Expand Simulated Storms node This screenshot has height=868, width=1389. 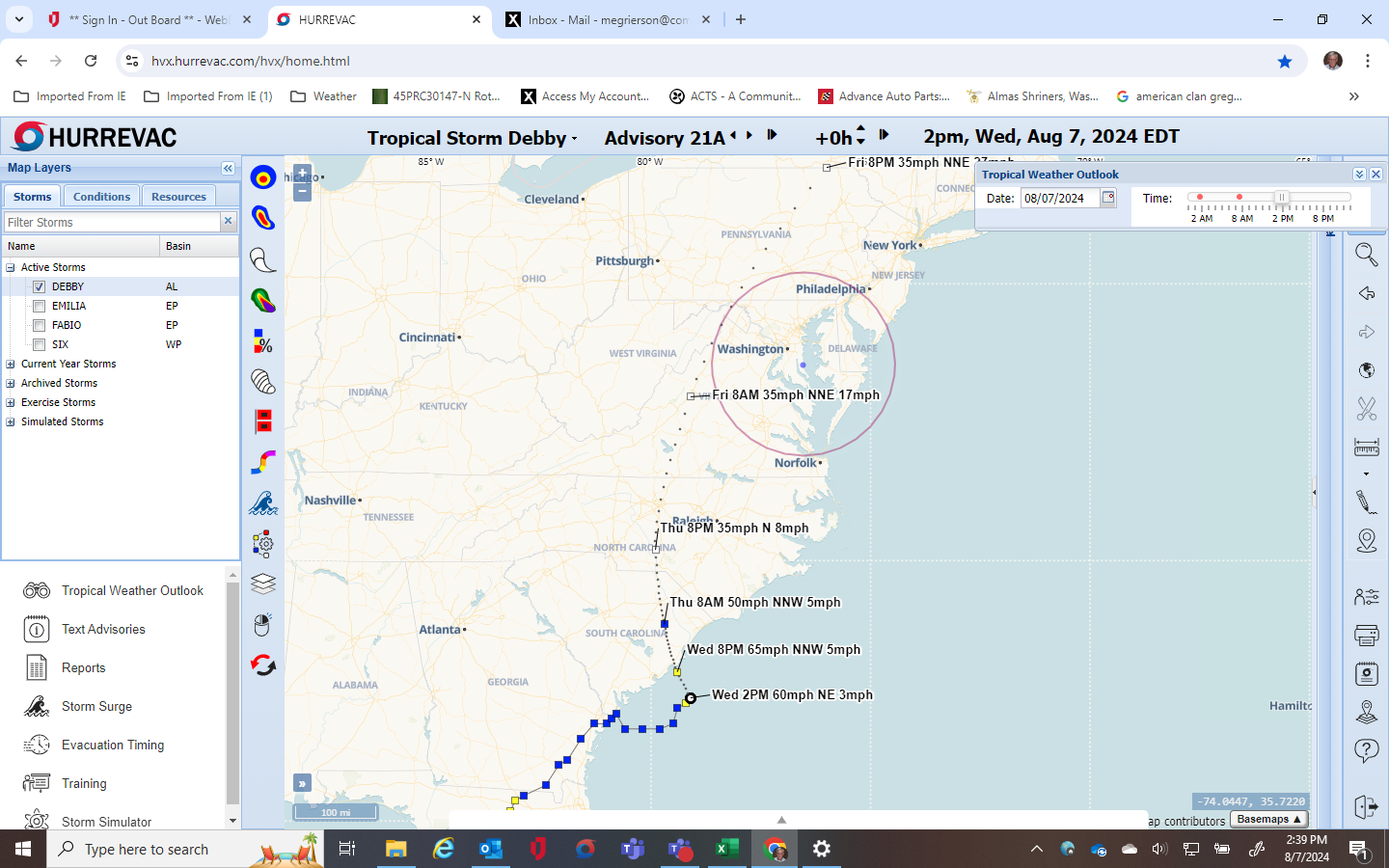11,421
